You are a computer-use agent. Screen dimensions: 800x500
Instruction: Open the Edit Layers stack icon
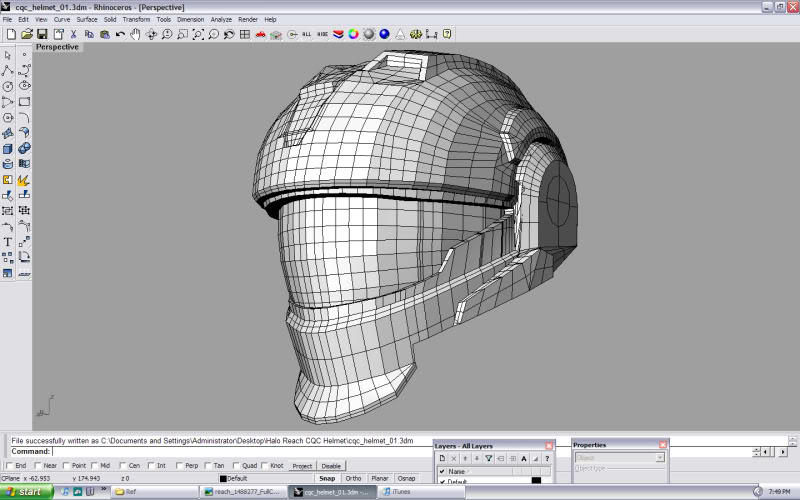point(338,34)
